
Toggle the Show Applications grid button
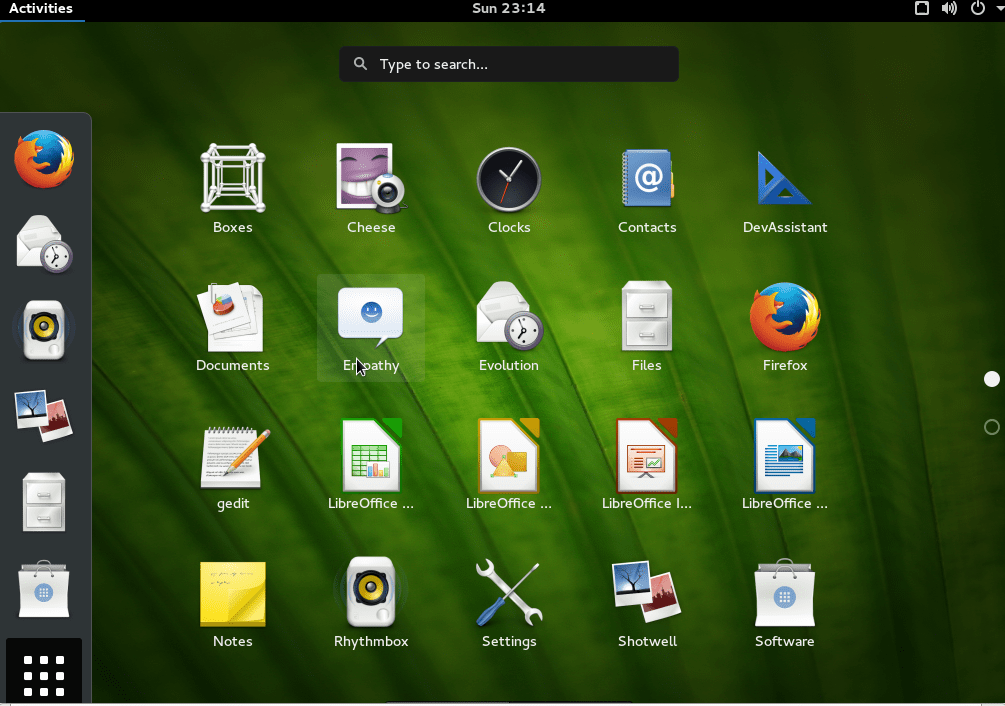(44, 674)
